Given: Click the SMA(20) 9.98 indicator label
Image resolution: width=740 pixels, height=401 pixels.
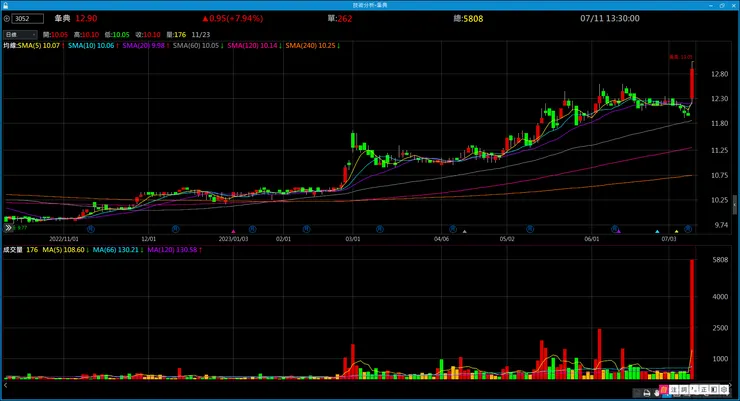Looking at the screenshot, I should pos(143,46).
